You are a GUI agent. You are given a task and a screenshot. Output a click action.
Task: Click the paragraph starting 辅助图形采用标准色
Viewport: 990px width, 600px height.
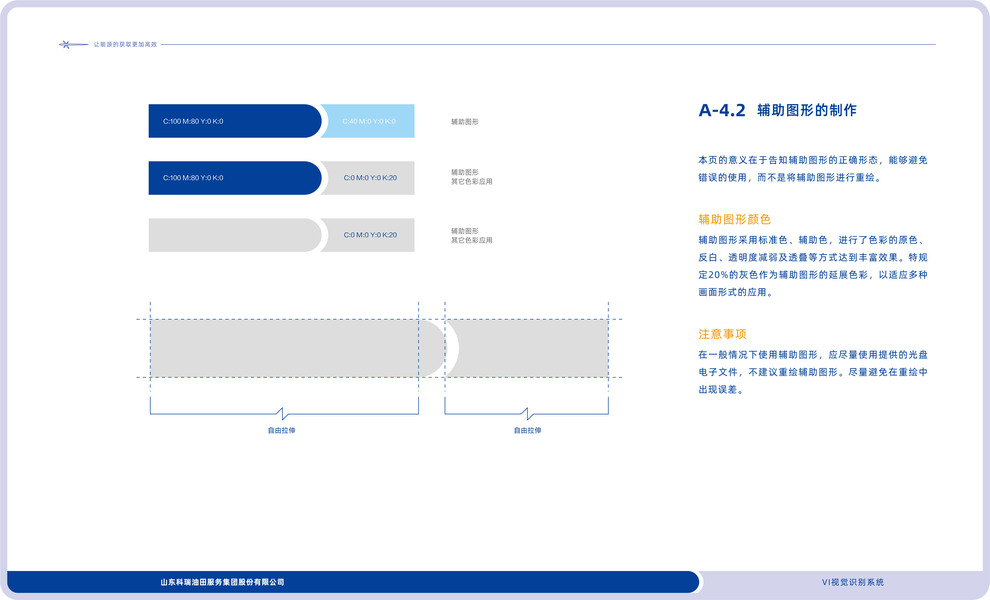pos(813,266)
